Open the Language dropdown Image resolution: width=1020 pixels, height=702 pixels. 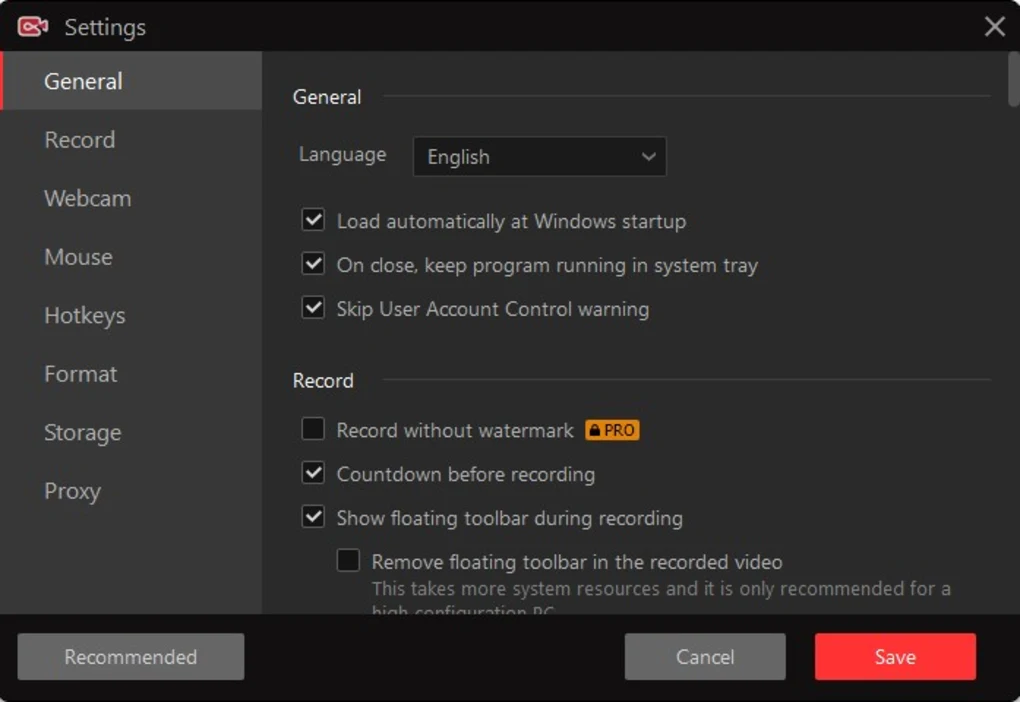pos(540,156)
